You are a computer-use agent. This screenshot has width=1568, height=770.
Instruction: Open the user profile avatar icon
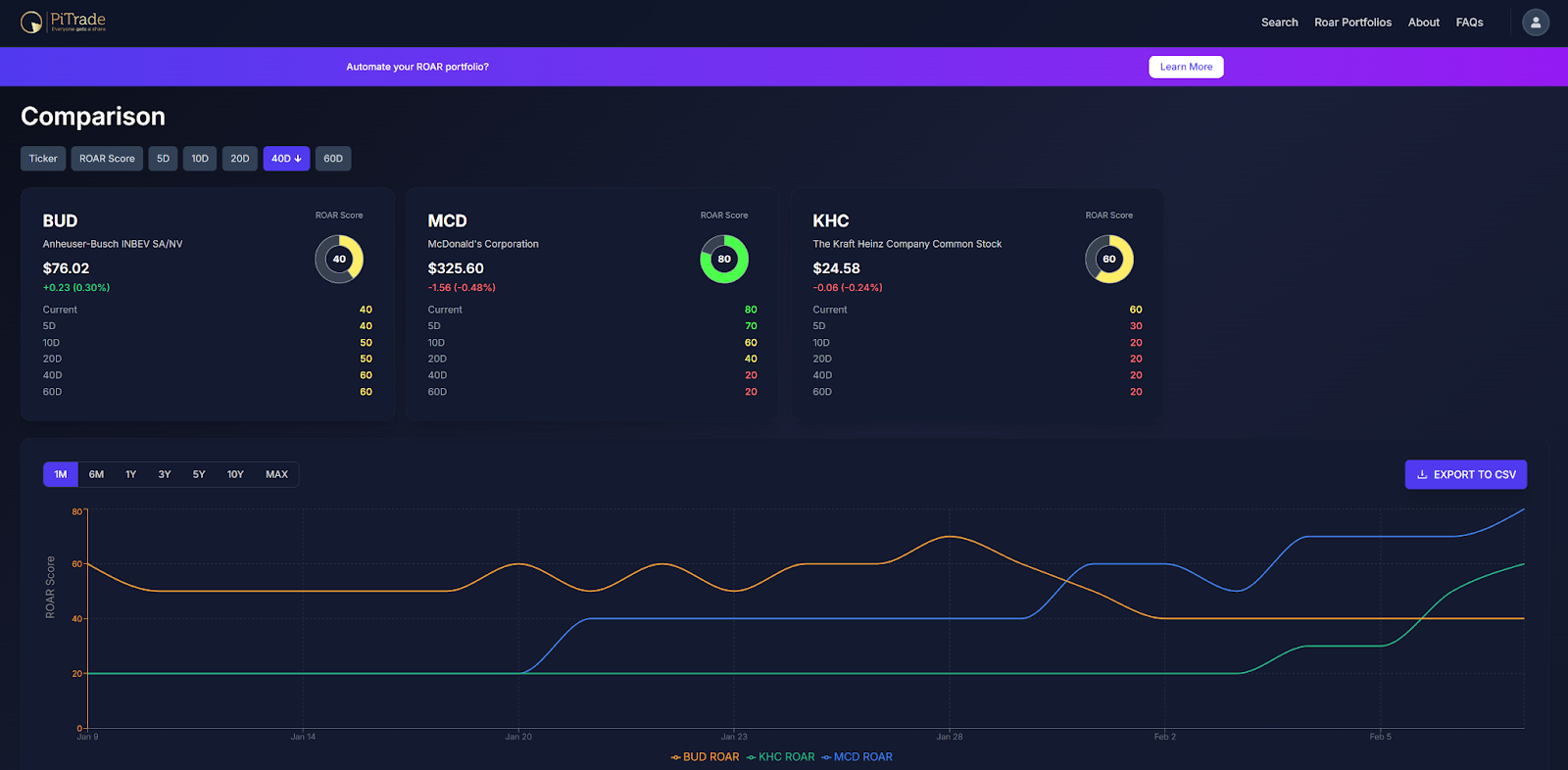[x=1535, y=22]
